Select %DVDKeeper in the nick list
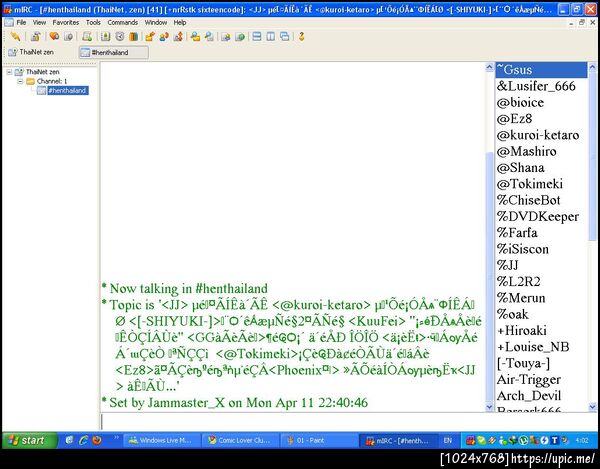The width and height of the screenshot is (600, 469). [x=541, y=217]
